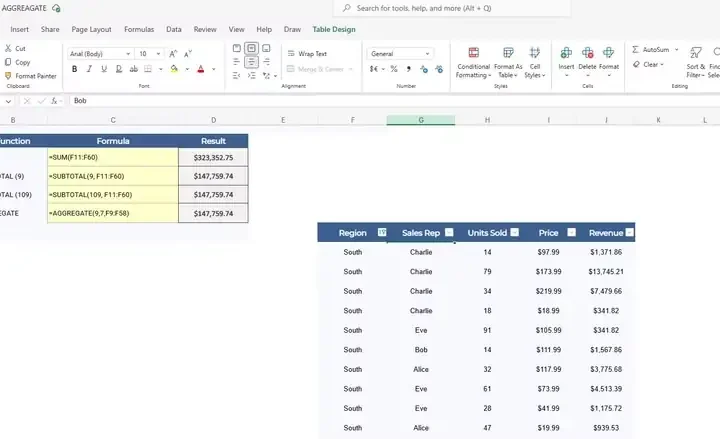This screenshot has width=720, height=439.
Task: Click the accounting currency format icon
Action: (374, 69)
